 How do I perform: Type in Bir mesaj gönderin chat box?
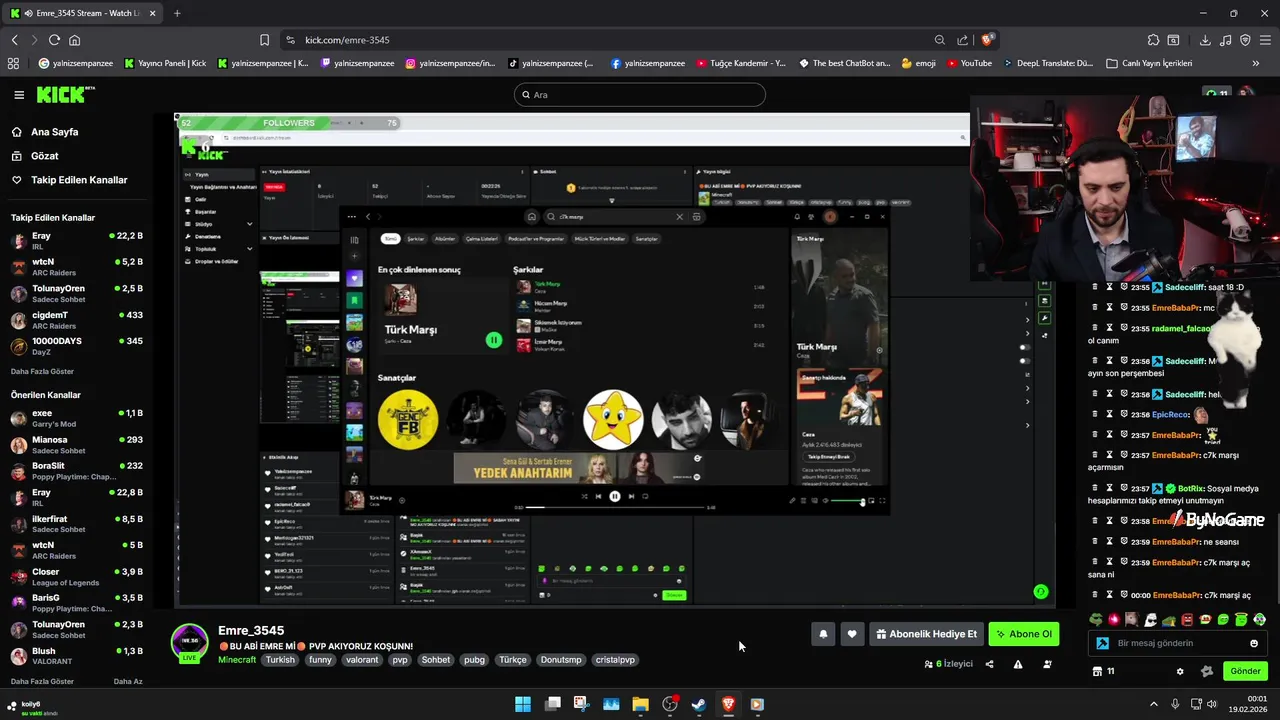pos(1180,644)
